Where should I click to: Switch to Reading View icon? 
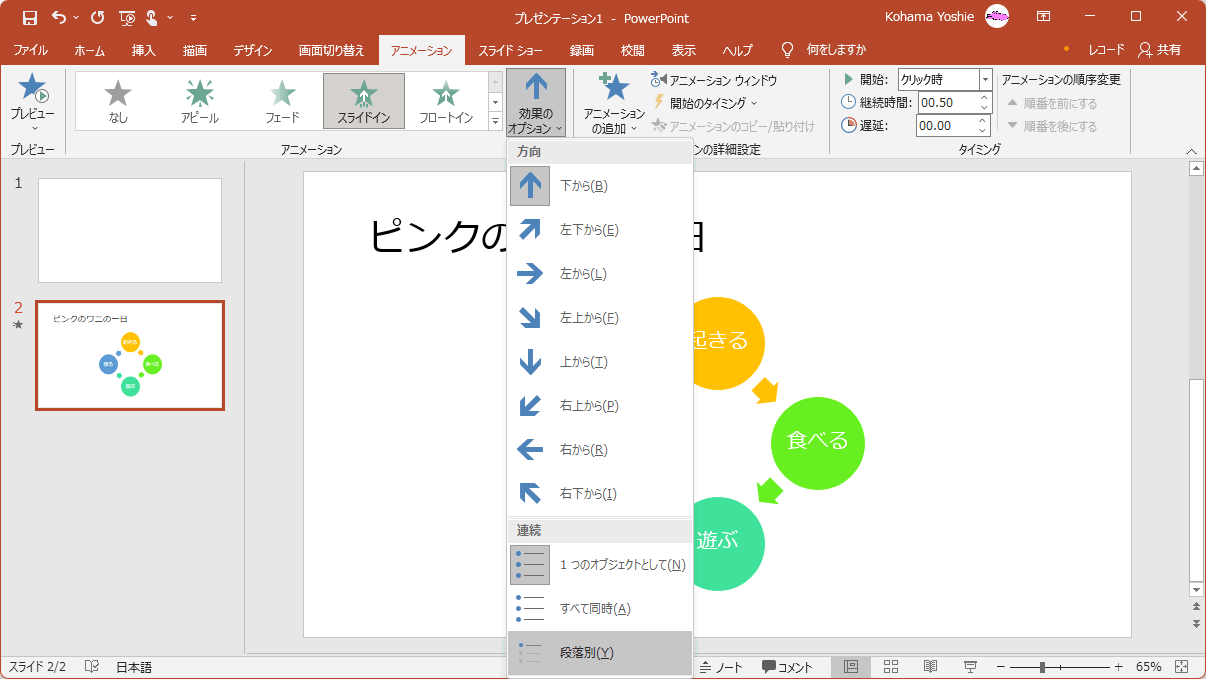(930, 667)
